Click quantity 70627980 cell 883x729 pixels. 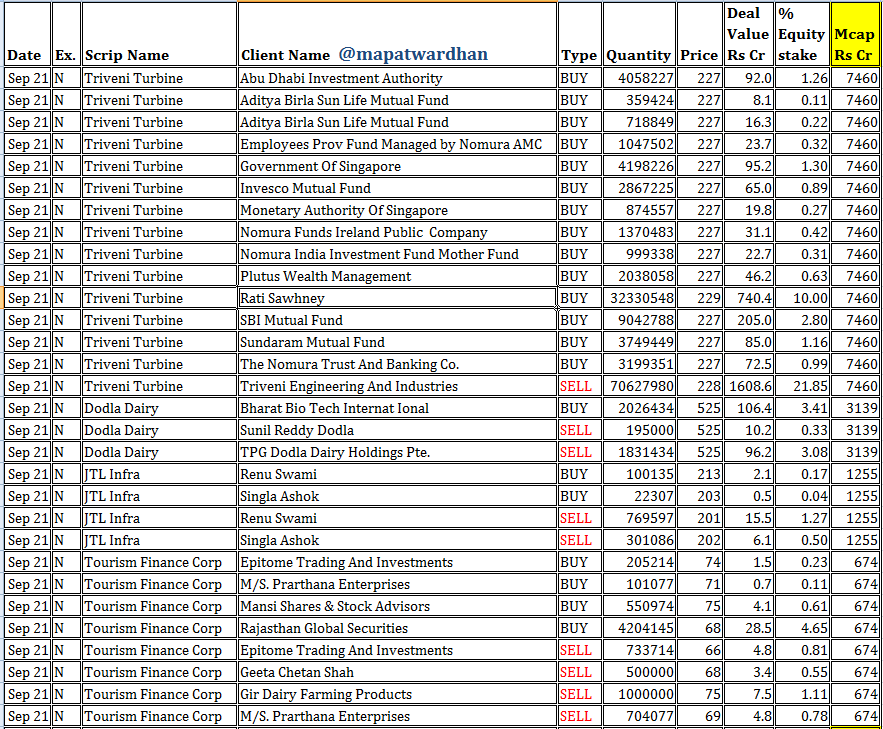tap(639, 386)
